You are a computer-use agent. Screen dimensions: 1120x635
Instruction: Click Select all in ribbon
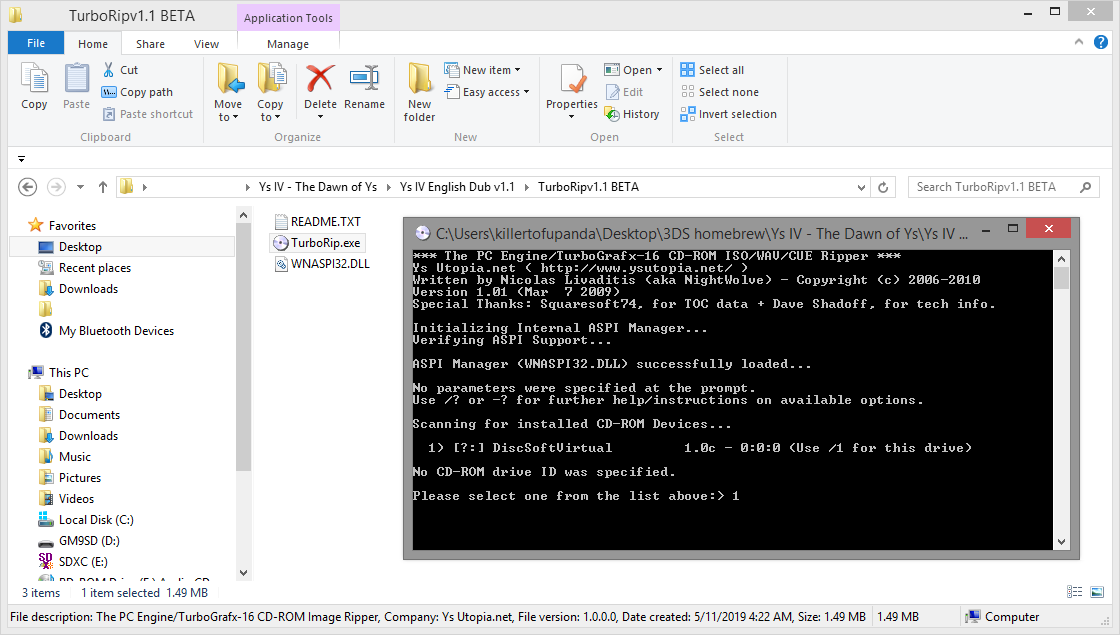point(712,70)
